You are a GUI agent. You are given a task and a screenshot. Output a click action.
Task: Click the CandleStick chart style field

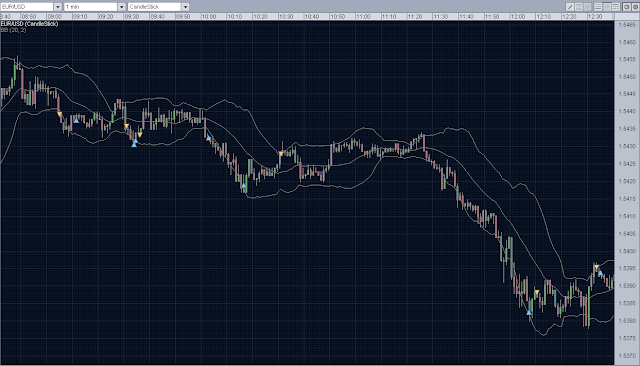coord(154,7)
